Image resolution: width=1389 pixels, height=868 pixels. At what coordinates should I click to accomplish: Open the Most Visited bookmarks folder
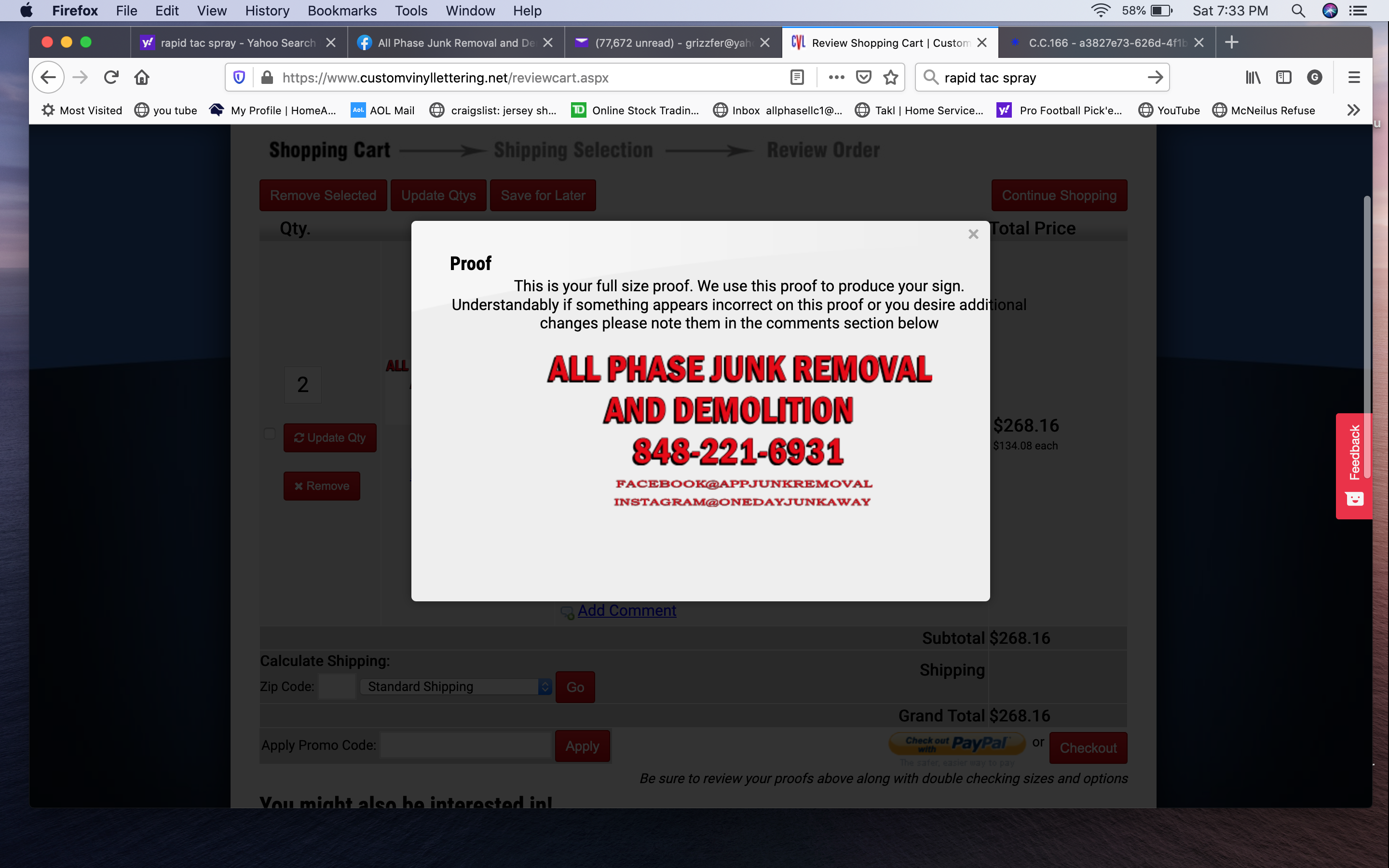pyautogui.click(x=82, y=110)
